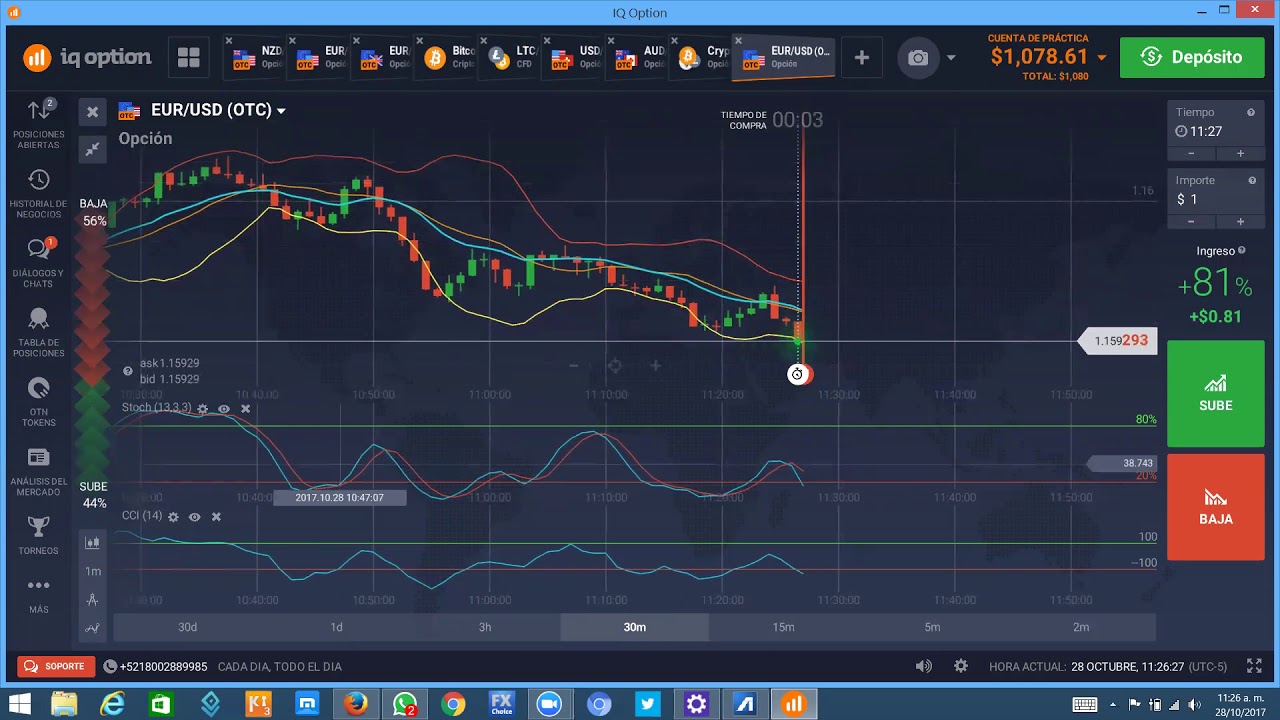Select the 30d time range
This screenshot has height=720, width=1280.
pos(187,627)
